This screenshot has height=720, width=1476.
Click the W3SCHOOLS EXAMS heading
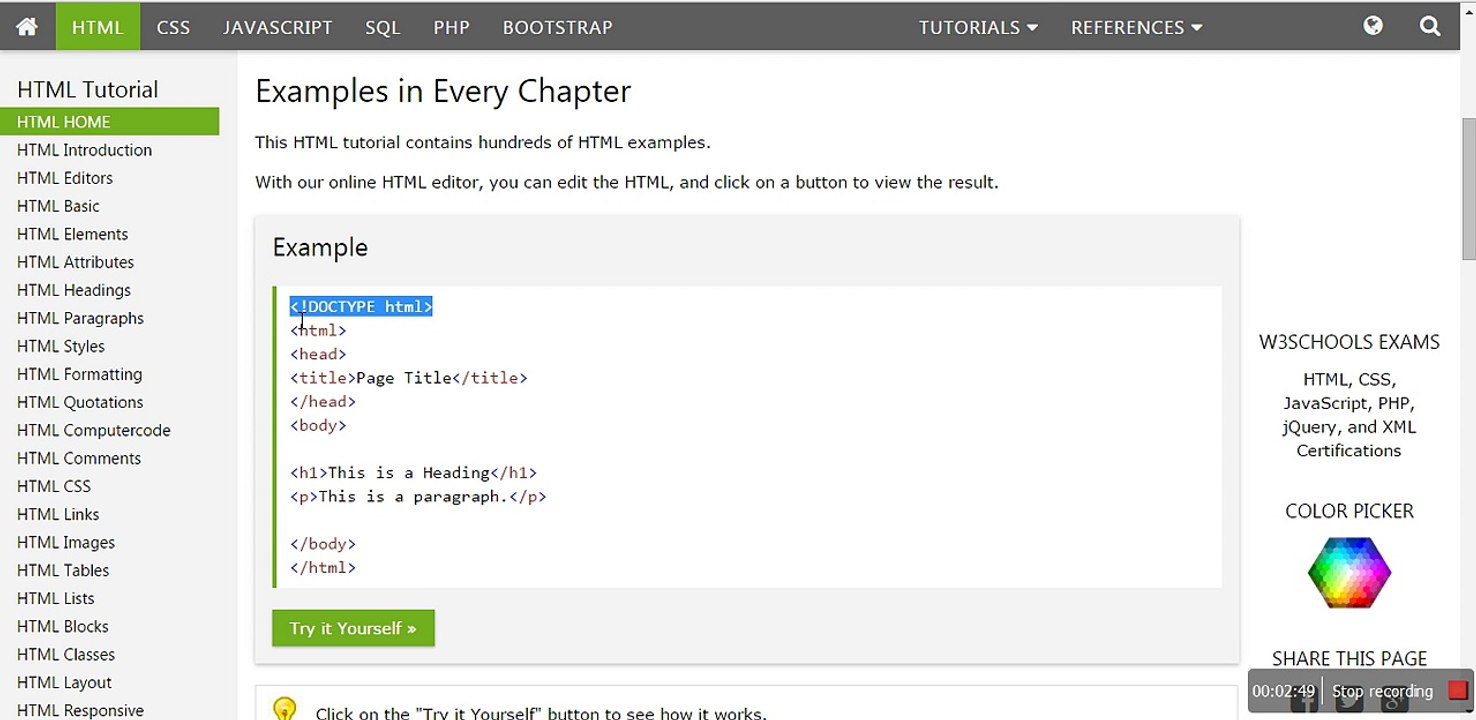tap(1349, 342)
